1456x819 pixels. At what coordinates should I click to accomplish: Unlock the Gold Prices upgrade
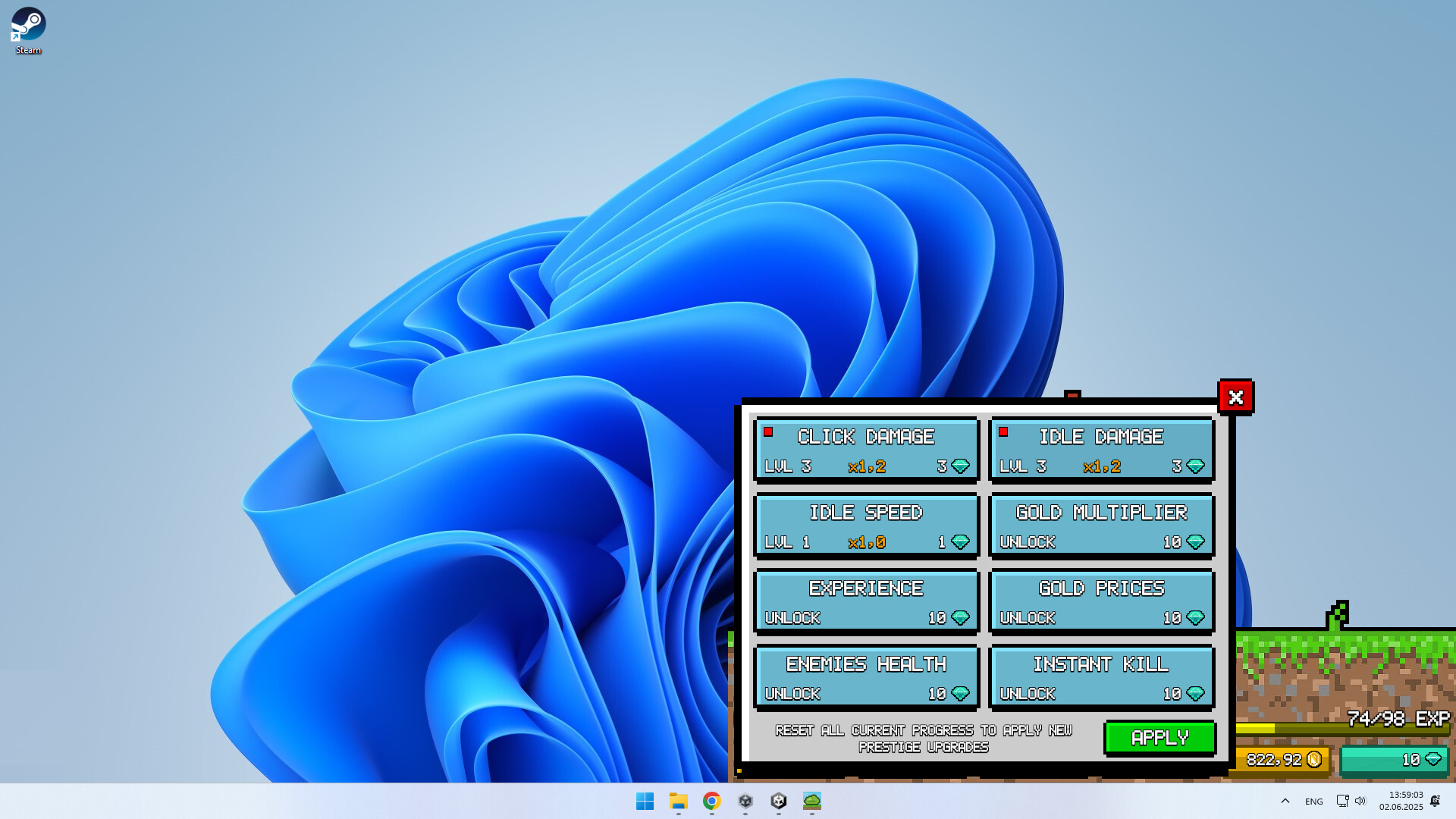click(1101, 601)
